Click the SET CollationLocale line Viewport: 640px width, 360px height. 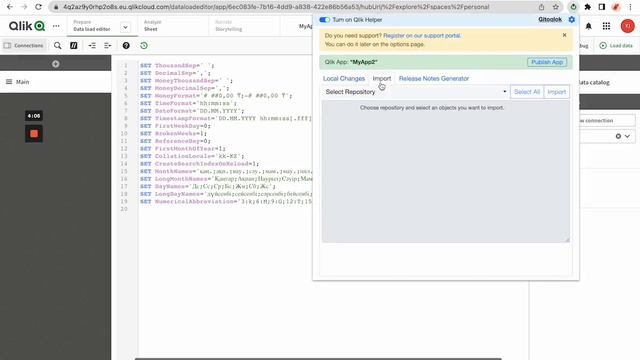pyautogui.click(x=192, y=156)
